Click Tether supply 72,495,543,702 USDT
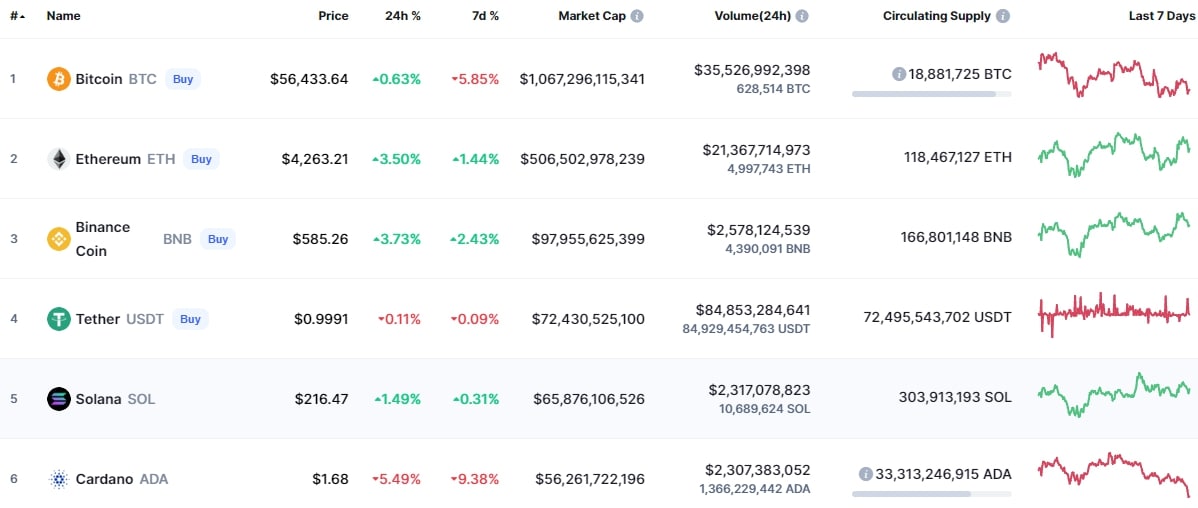This screenshot has height=508, width=1198. point(937,316)
